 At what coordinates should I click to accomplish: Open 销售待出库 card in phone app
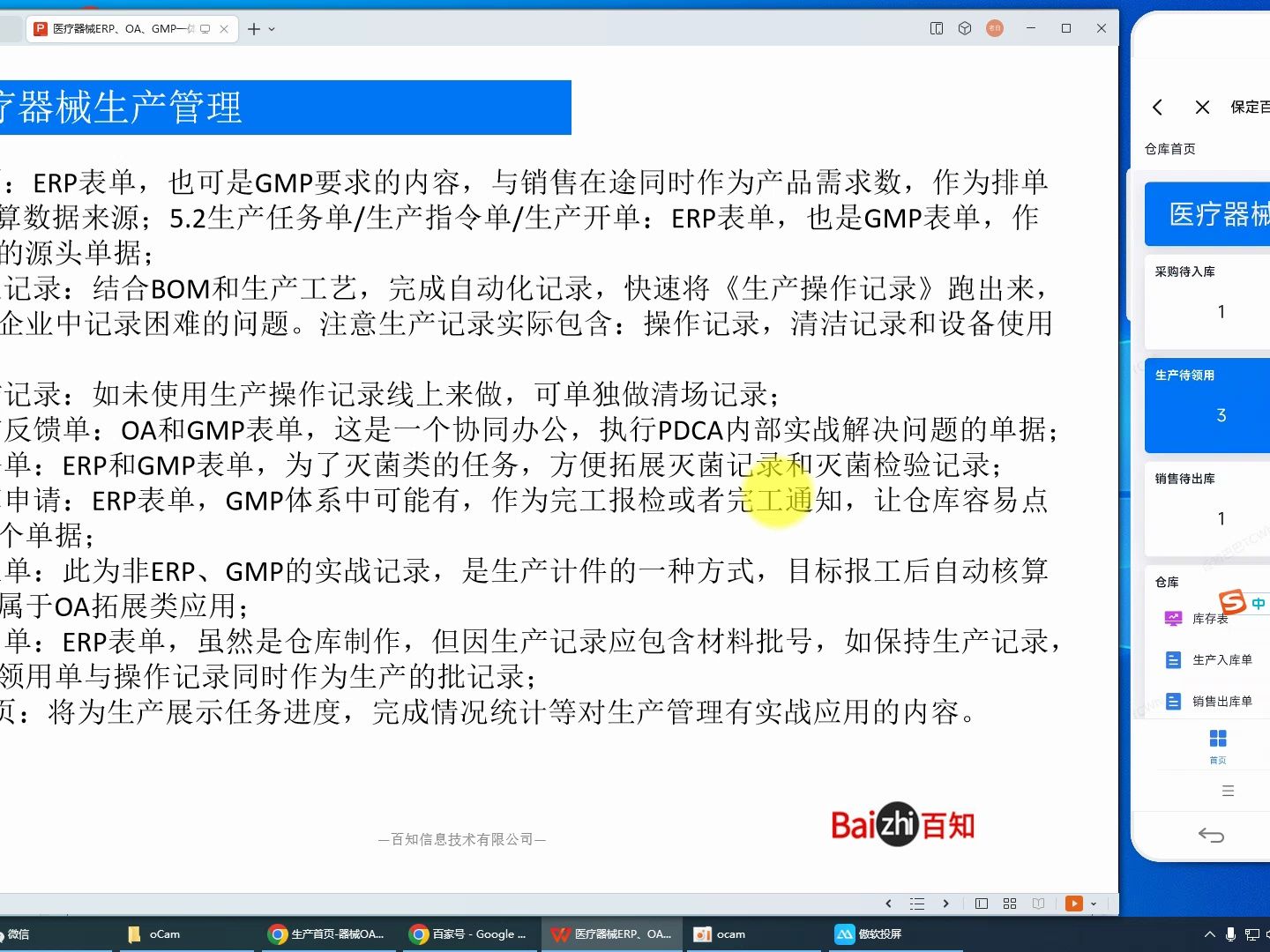[x=1207, y=509]
